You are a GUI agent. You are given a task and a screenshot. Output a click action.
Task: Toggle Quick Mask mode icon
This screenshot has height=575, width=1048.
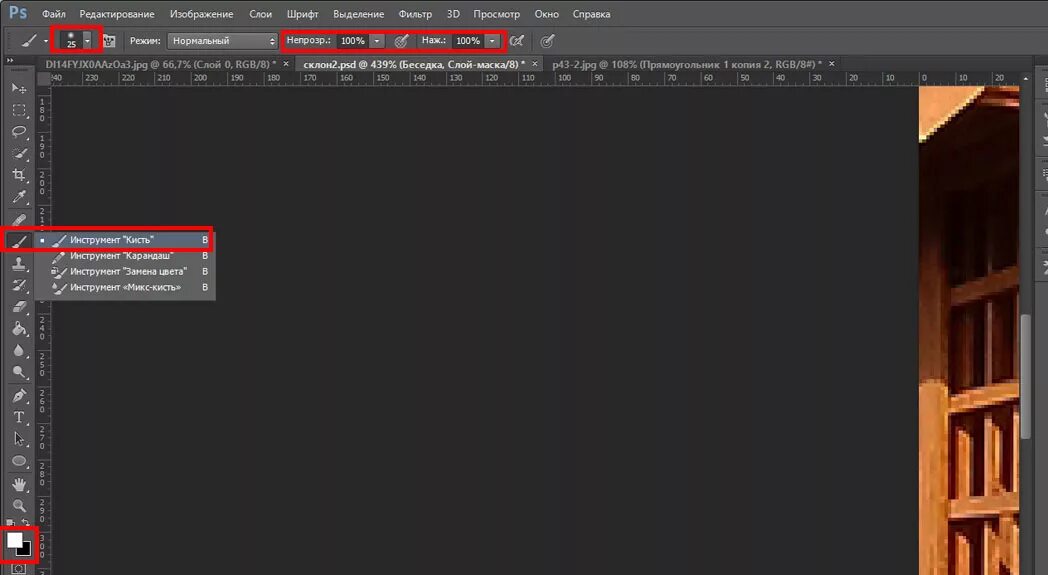click(19, 569)
